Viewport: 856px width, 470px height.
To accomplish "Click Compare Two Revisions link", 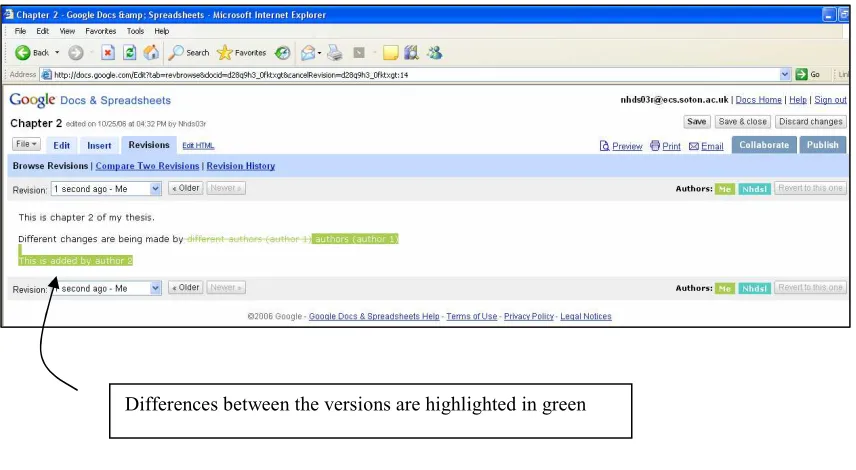I will click(x=147, y=166).
